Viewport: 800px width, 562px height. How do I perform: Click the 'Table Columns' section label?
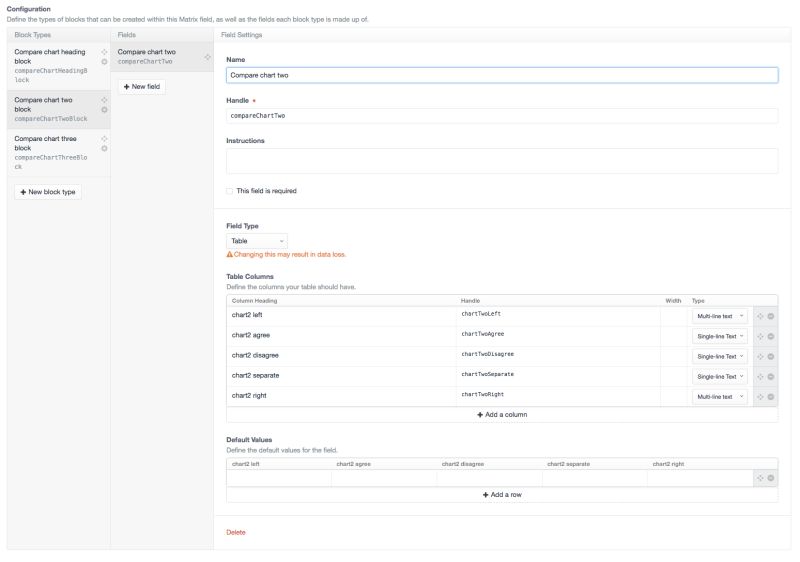(250, 276)
